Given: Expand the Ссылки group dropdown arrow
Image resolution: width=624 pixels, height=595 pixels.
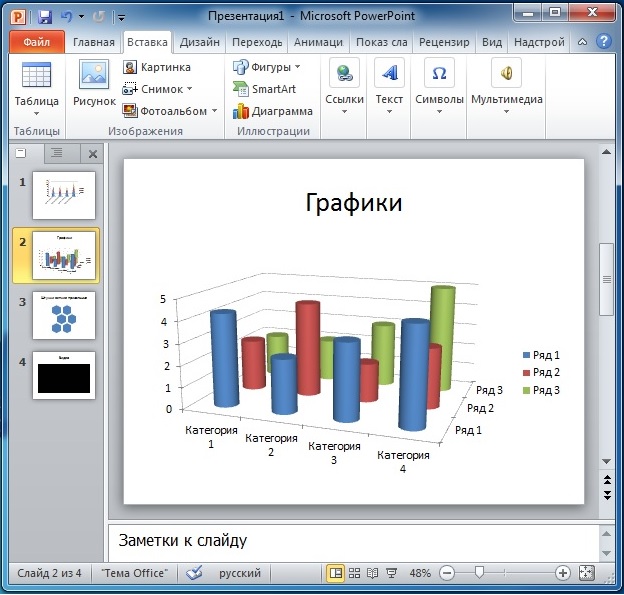Looking at the screenshot, I should [344, 112].
